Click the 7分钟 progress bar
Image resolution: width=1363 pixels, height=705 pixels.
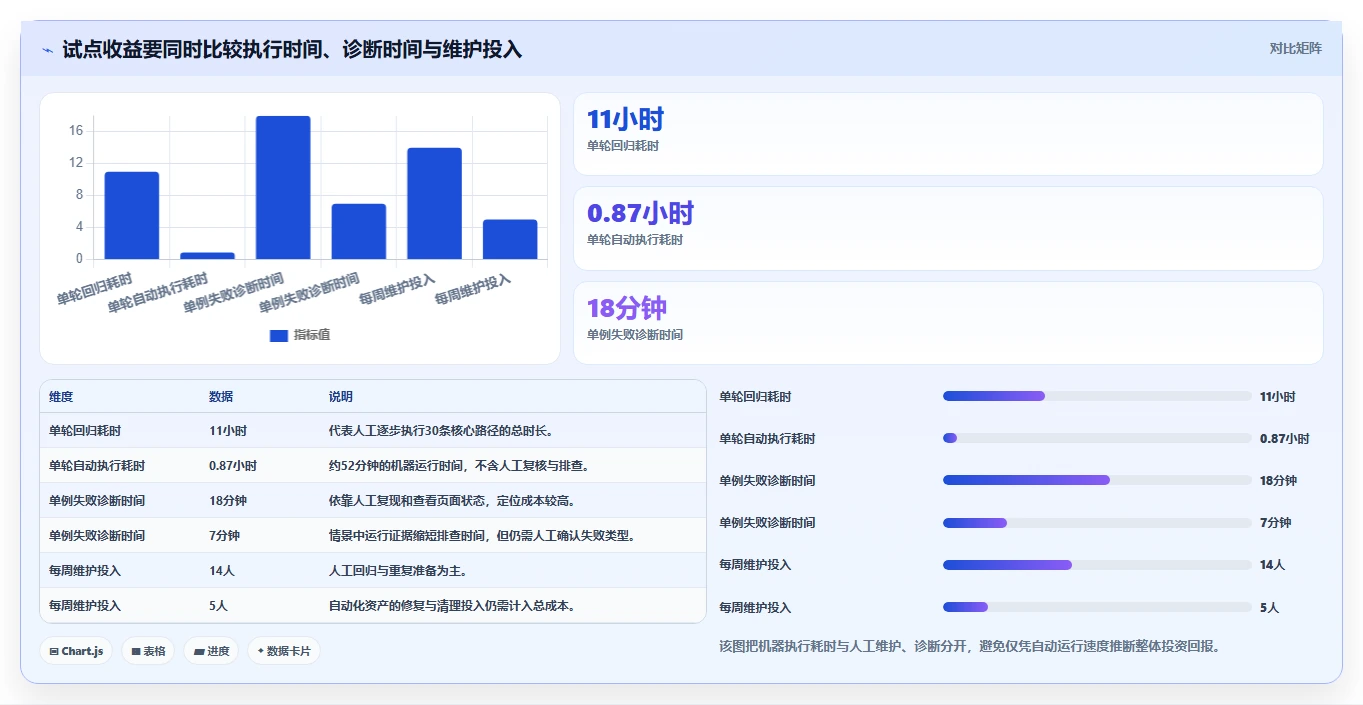[1097, 522]
